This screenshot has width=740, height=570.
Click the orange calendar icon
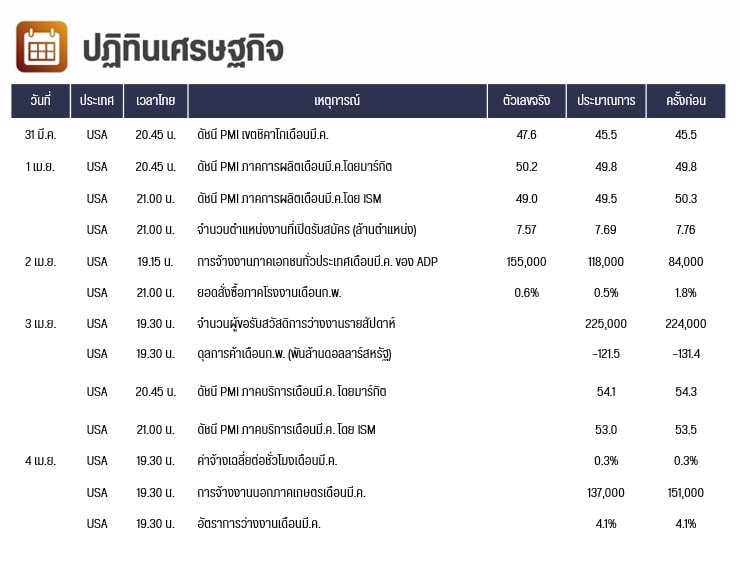pyautogui.click(x=42, y=47)
